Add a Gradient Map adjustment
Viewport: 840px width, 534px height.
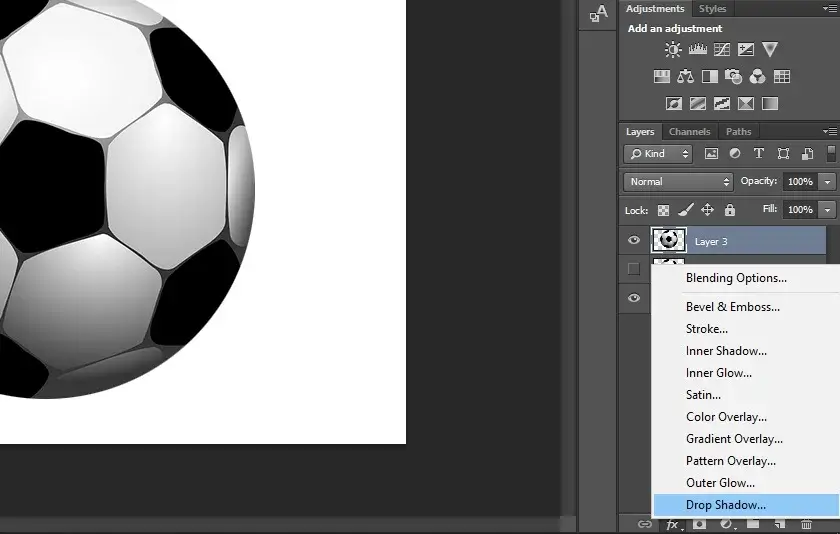click(770, 103)
